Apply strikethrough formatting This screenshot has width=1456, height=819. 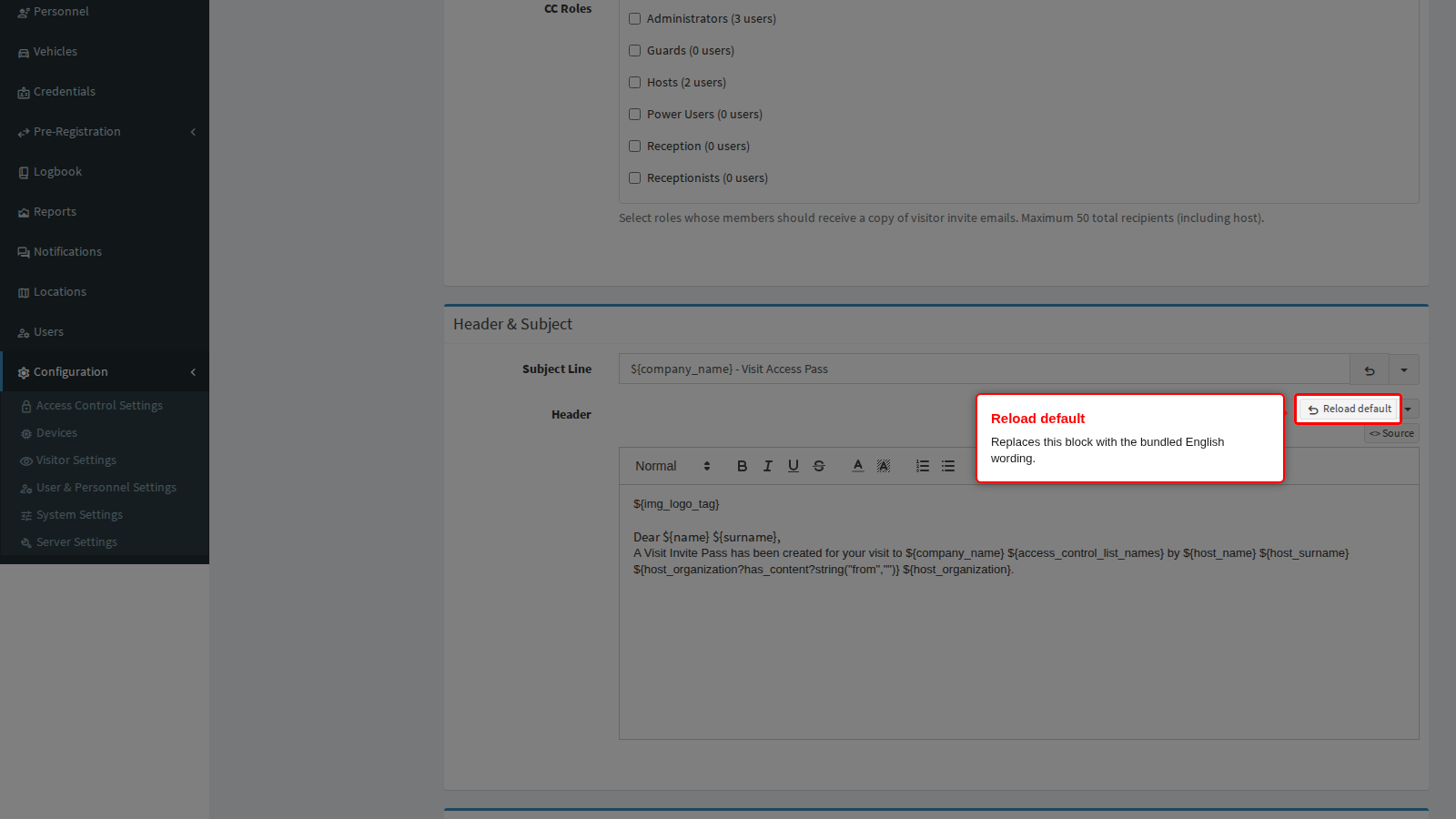[819, 466]
